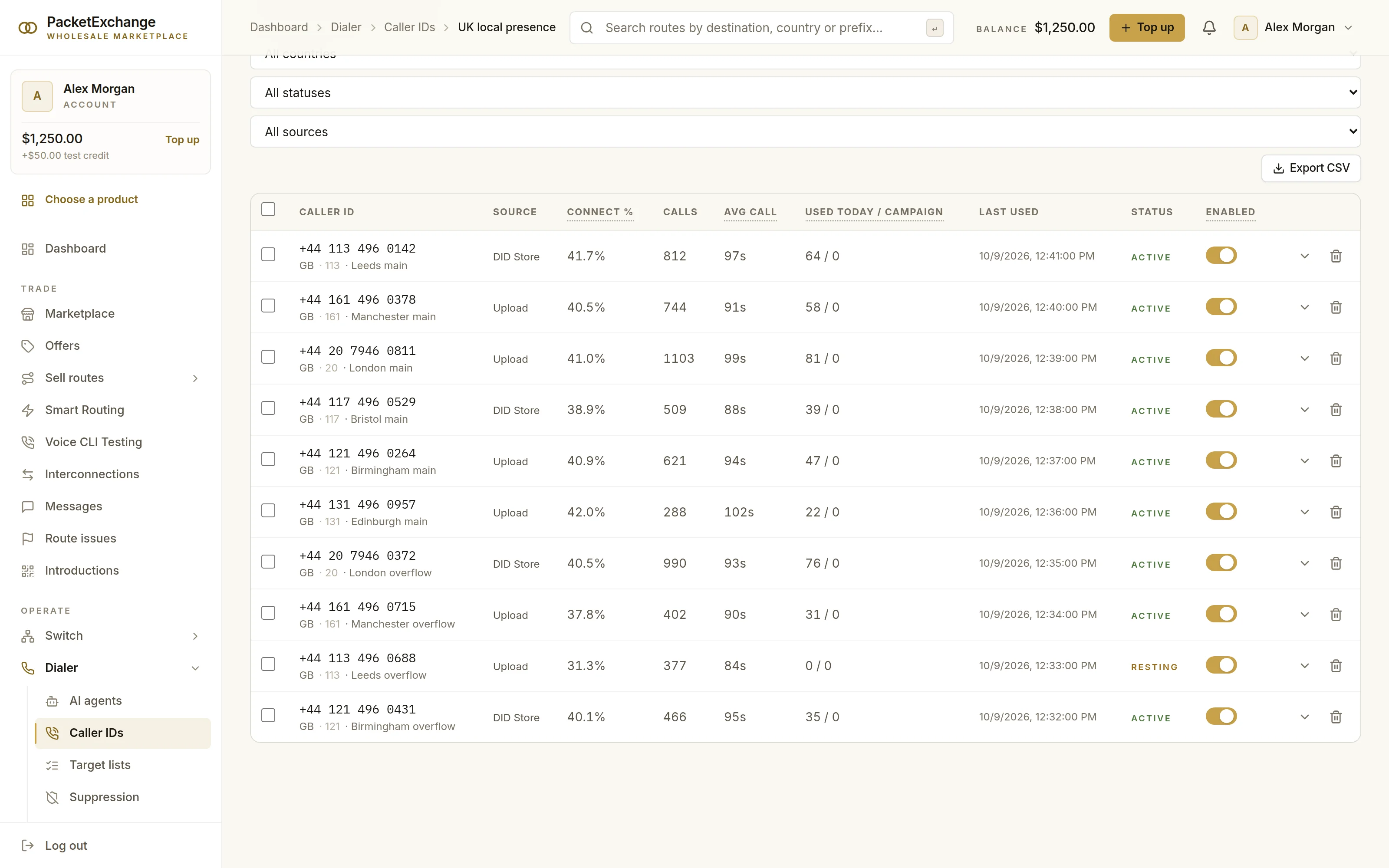This screenshot has height=868, width=1389.
Task: Select the Leeds main row checkbox
Action: click(268, 254)
